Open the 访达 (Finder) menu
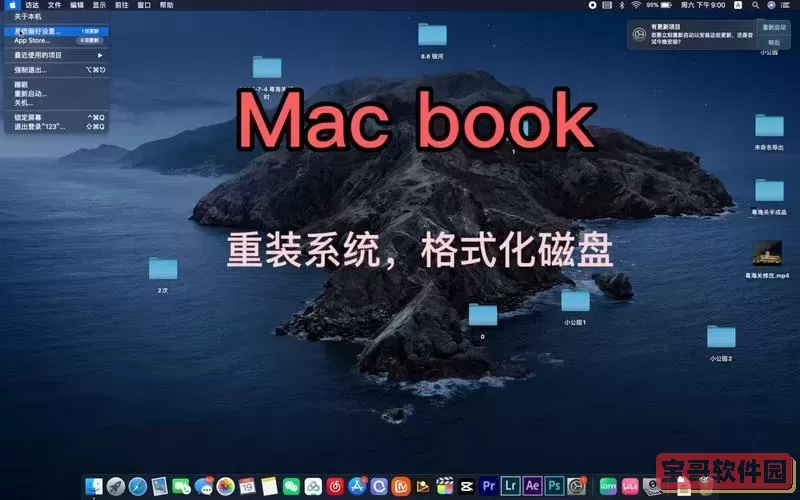800x500 pixels. (x=32, y=5)
